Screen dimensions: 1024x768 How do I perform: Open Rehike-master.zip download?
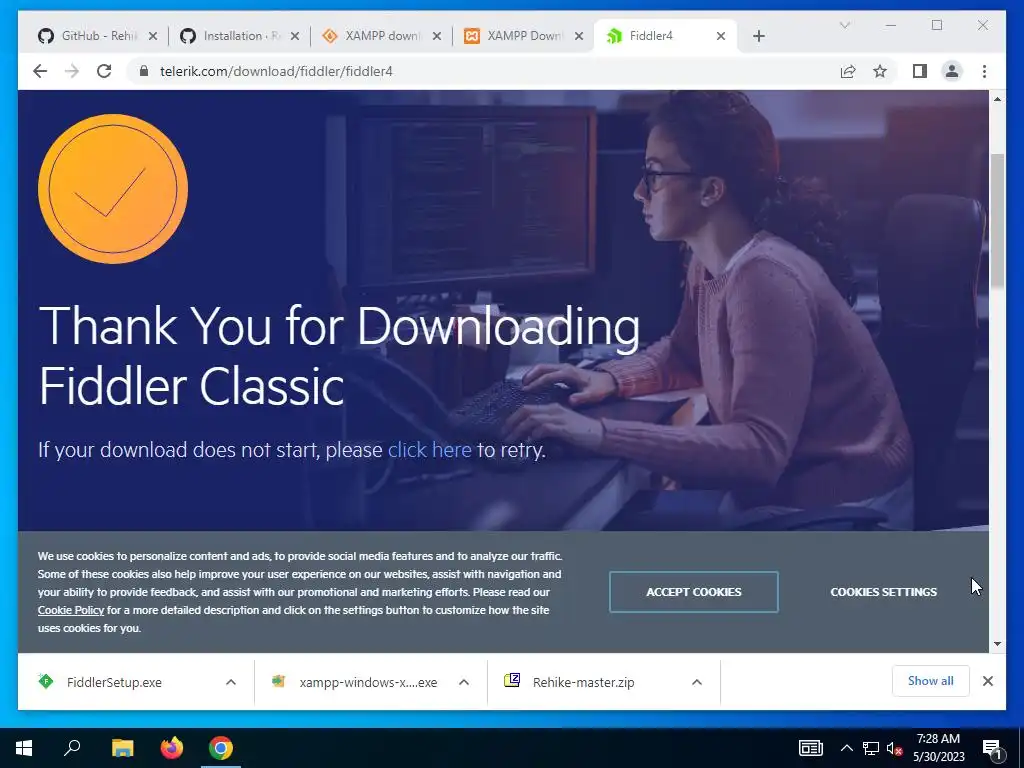tap(583, 682)
